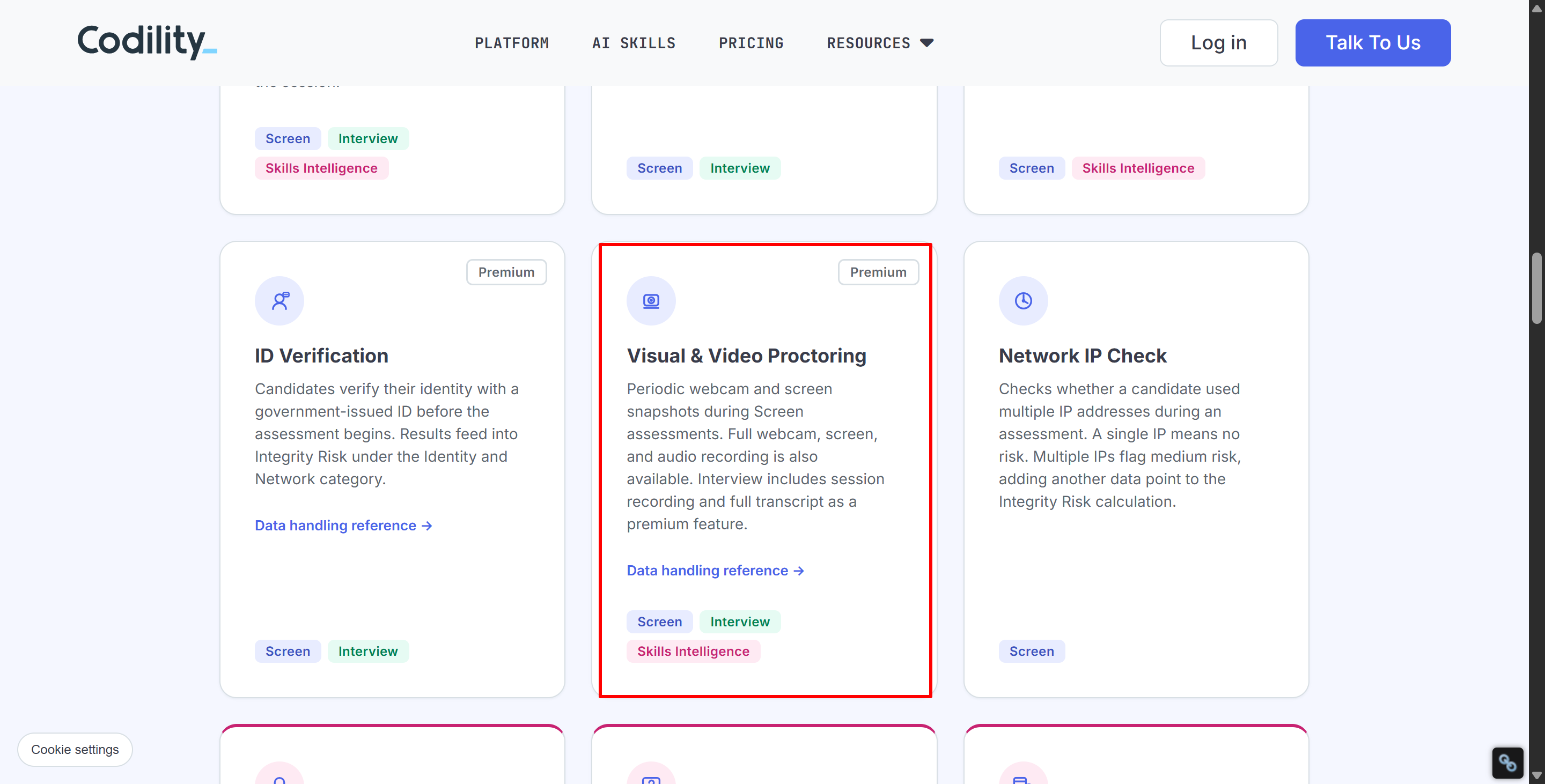Open the AI Skills menu item
The image size is (1545, 784).
[634, 43]
